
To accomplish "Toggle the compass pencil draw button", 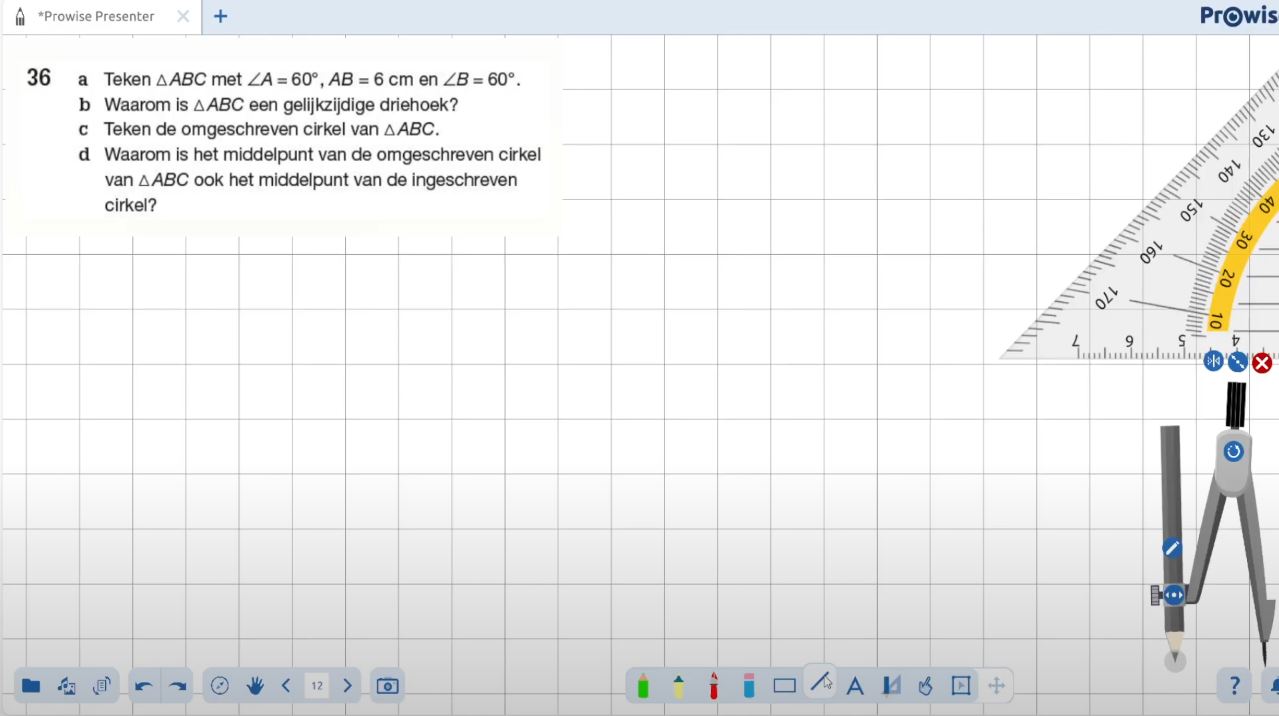I will pyautogui.click(x=1172, y=547).
